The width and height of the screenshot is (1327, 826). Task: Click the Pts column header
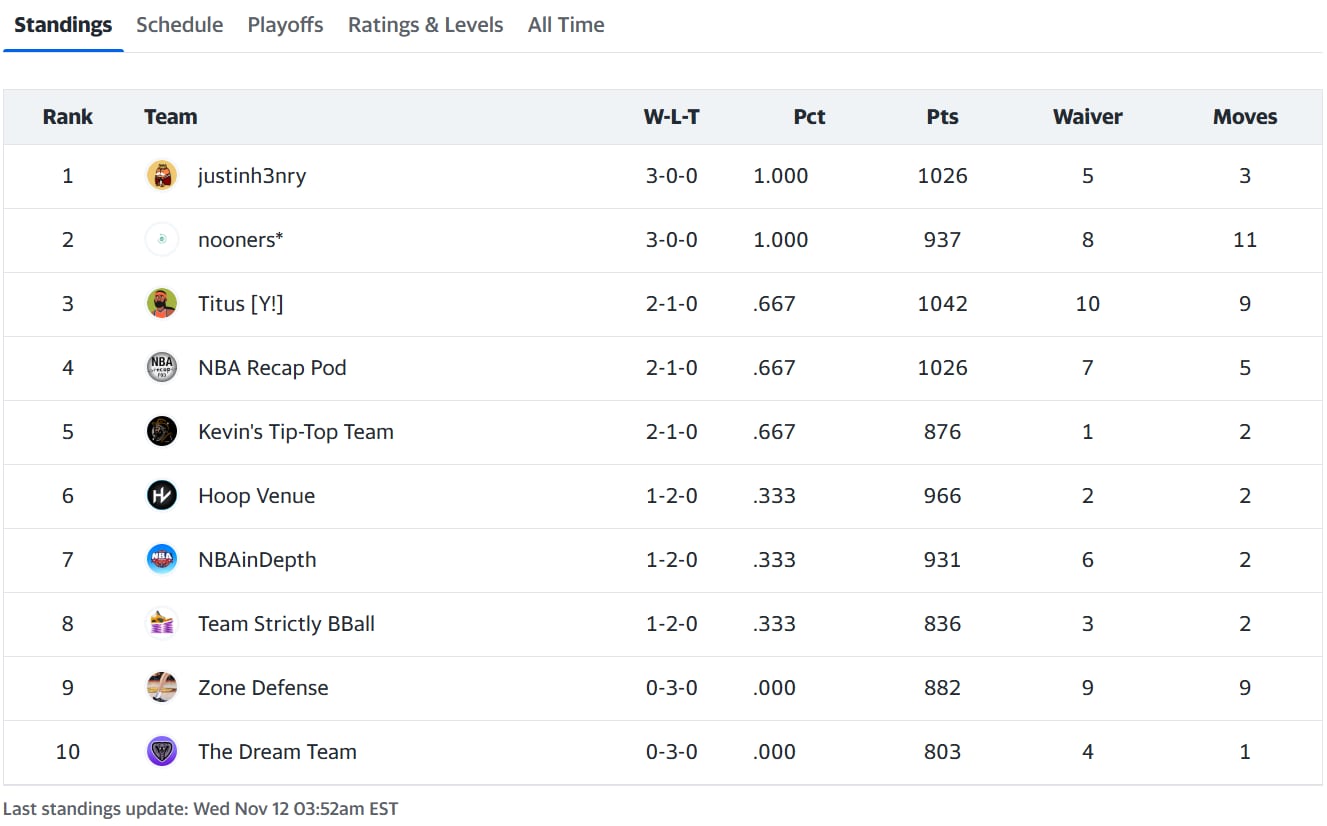click(x=942, y=117)
